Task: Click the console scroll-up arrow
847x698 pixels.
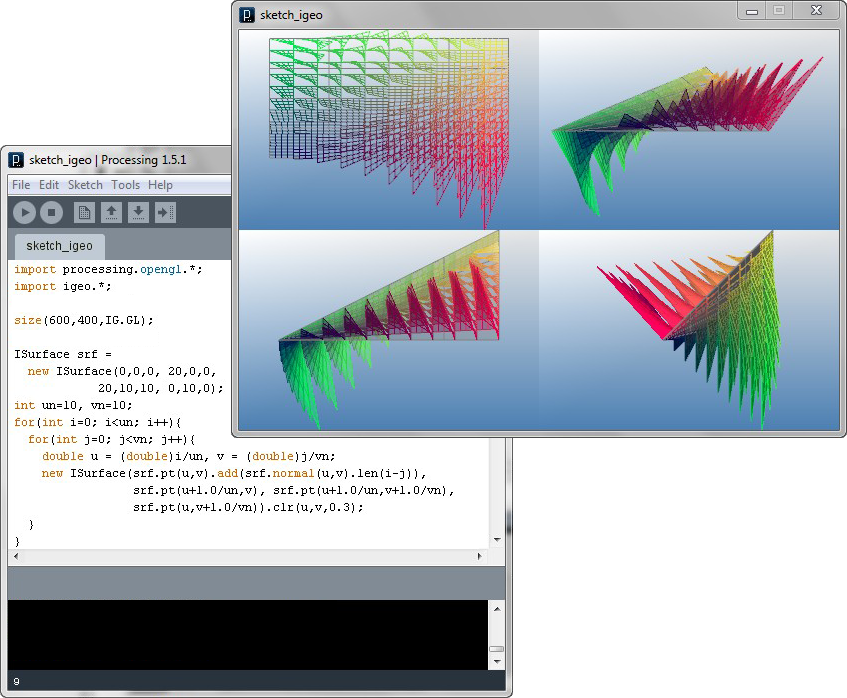Action: (496, 608)
